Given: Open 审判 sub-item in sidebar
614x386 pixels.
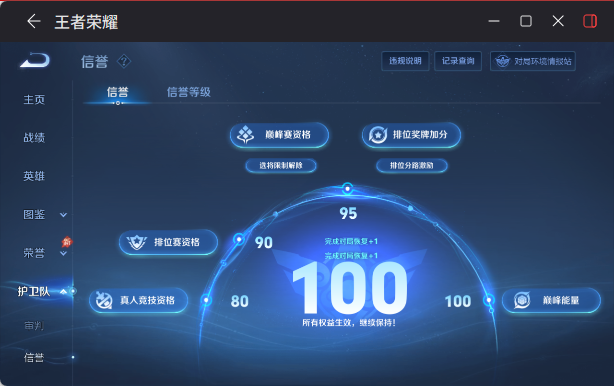Looking at the screenshot, I should click(34, 325).
